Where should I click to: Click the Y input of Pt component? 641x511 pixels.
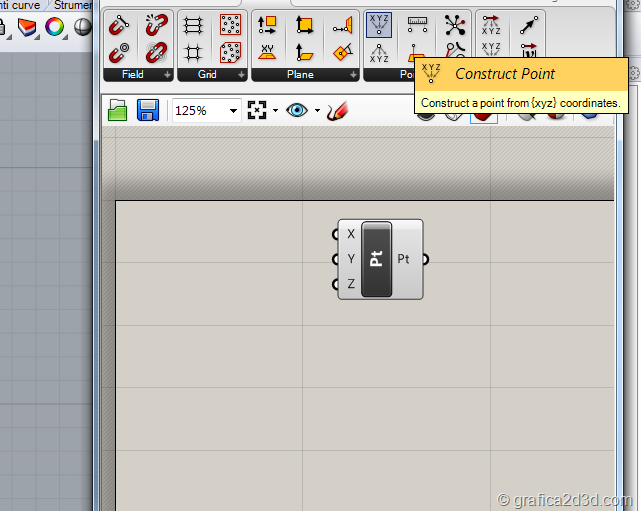tap(336, 259)
